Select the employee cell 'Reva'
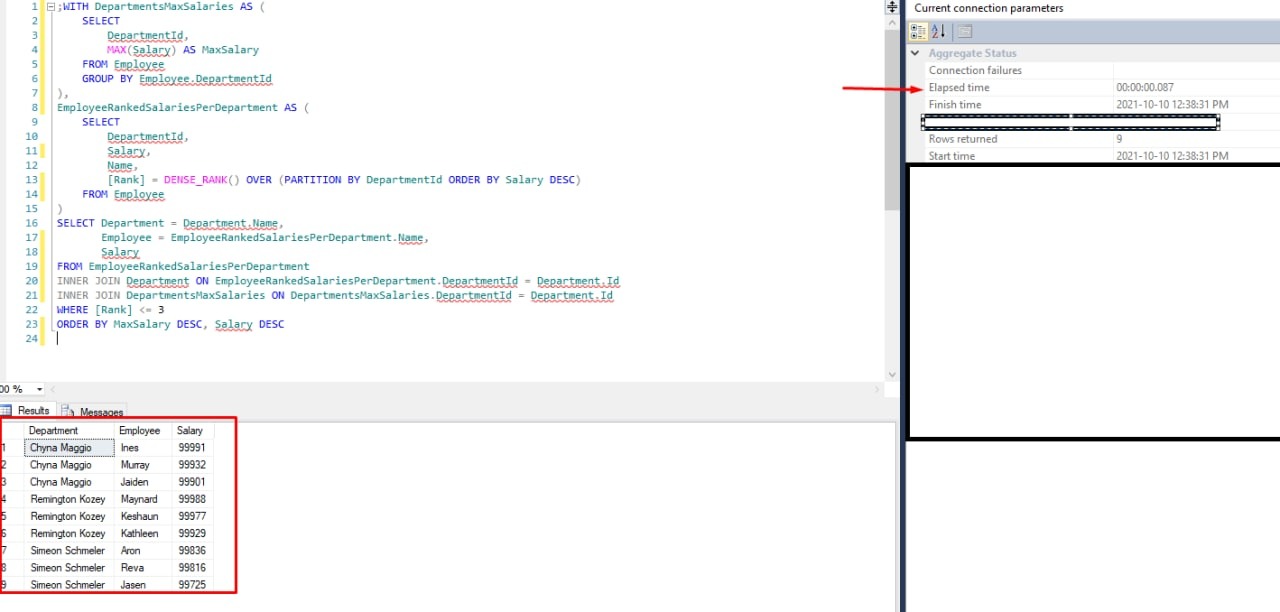Screen dimensions: 1280x612 coord(143,567)
